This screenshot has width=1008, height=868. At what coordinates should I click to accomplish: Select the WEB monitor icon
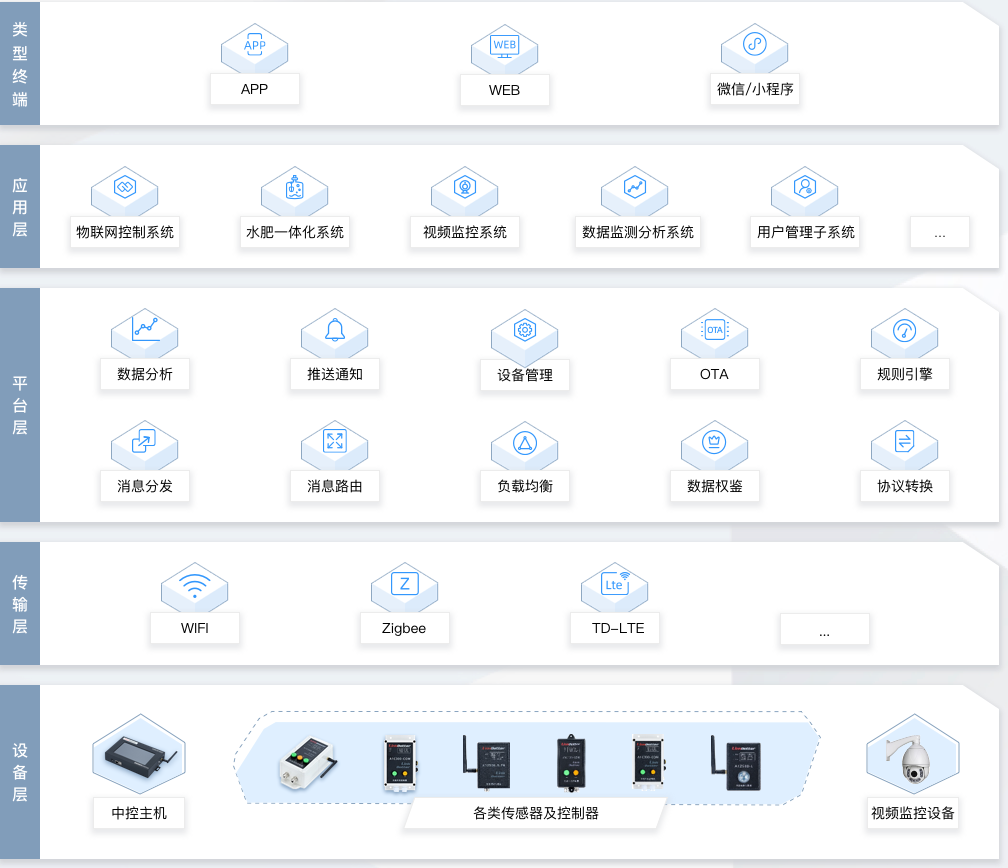pos(505,46)
